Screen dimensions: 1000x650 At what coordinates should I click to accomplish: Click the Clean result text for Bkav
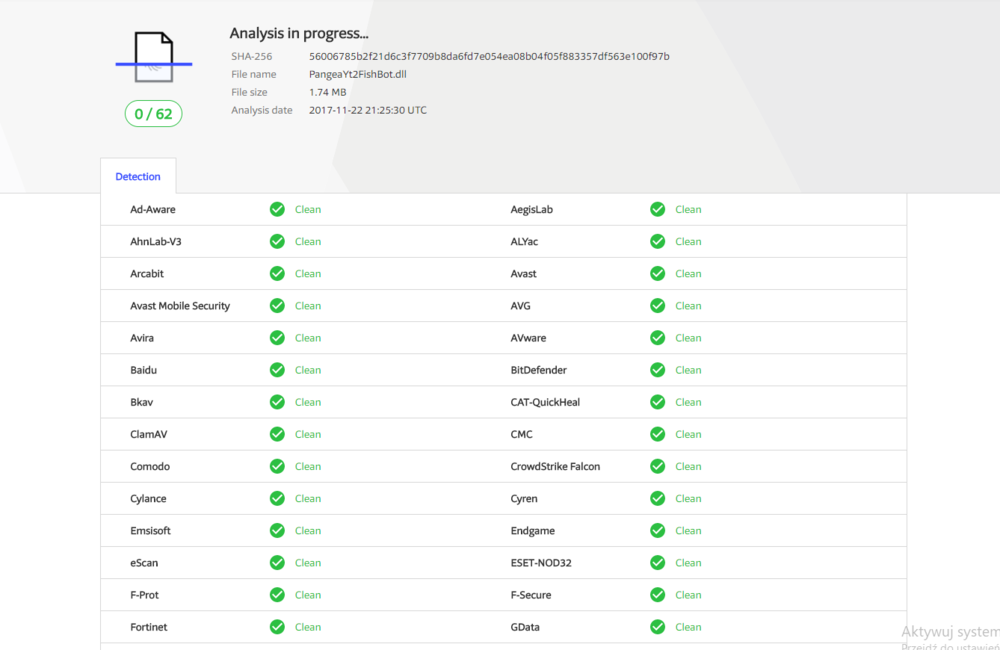tap(308, 402)
